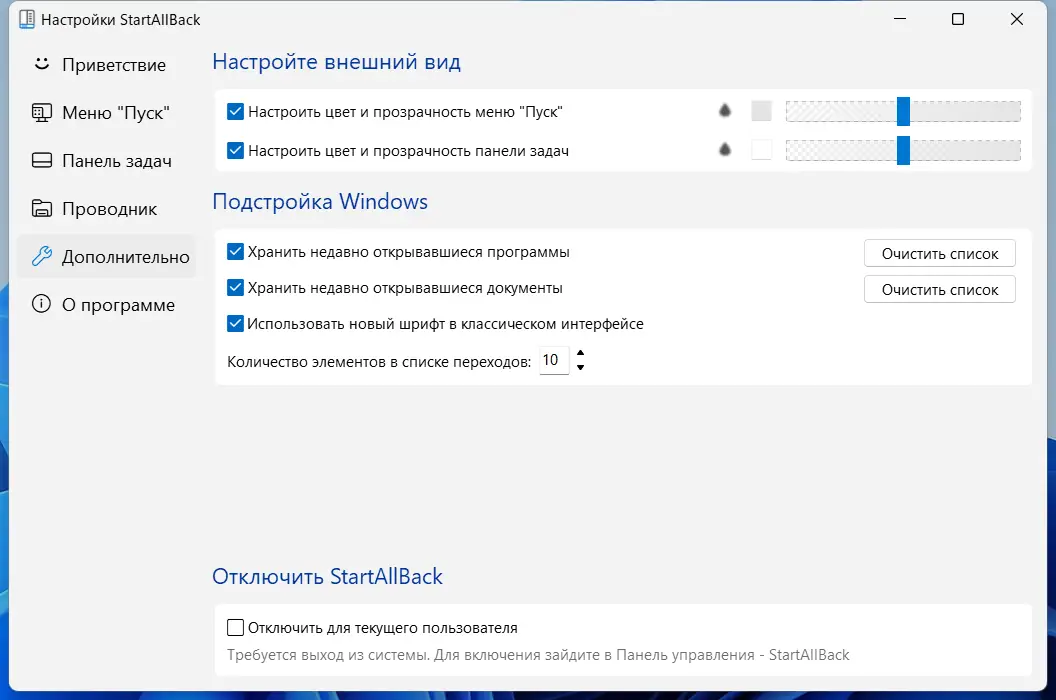Click the up arrow to increase jump list items
This screenshot has height=700, width=1056.
click(580, 355)
